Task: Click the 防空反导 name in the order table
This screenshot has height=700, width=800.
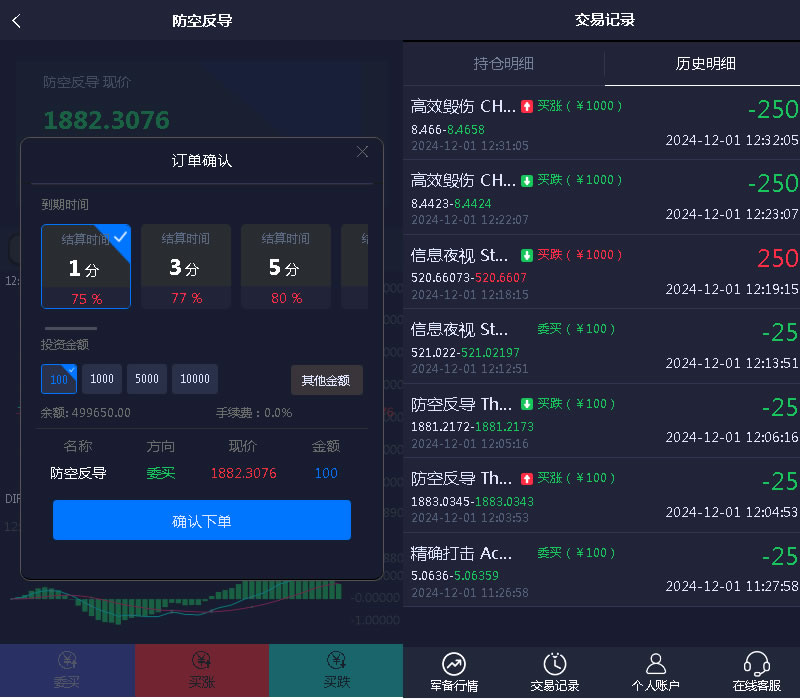Action: 78,473
